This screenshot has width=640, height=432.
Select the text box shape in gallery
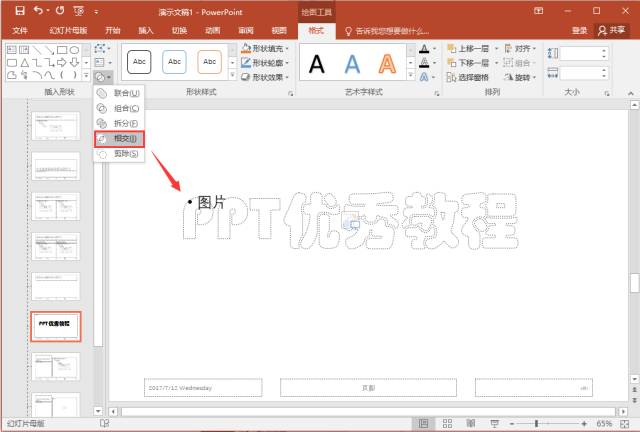click(x=12, y=50)
